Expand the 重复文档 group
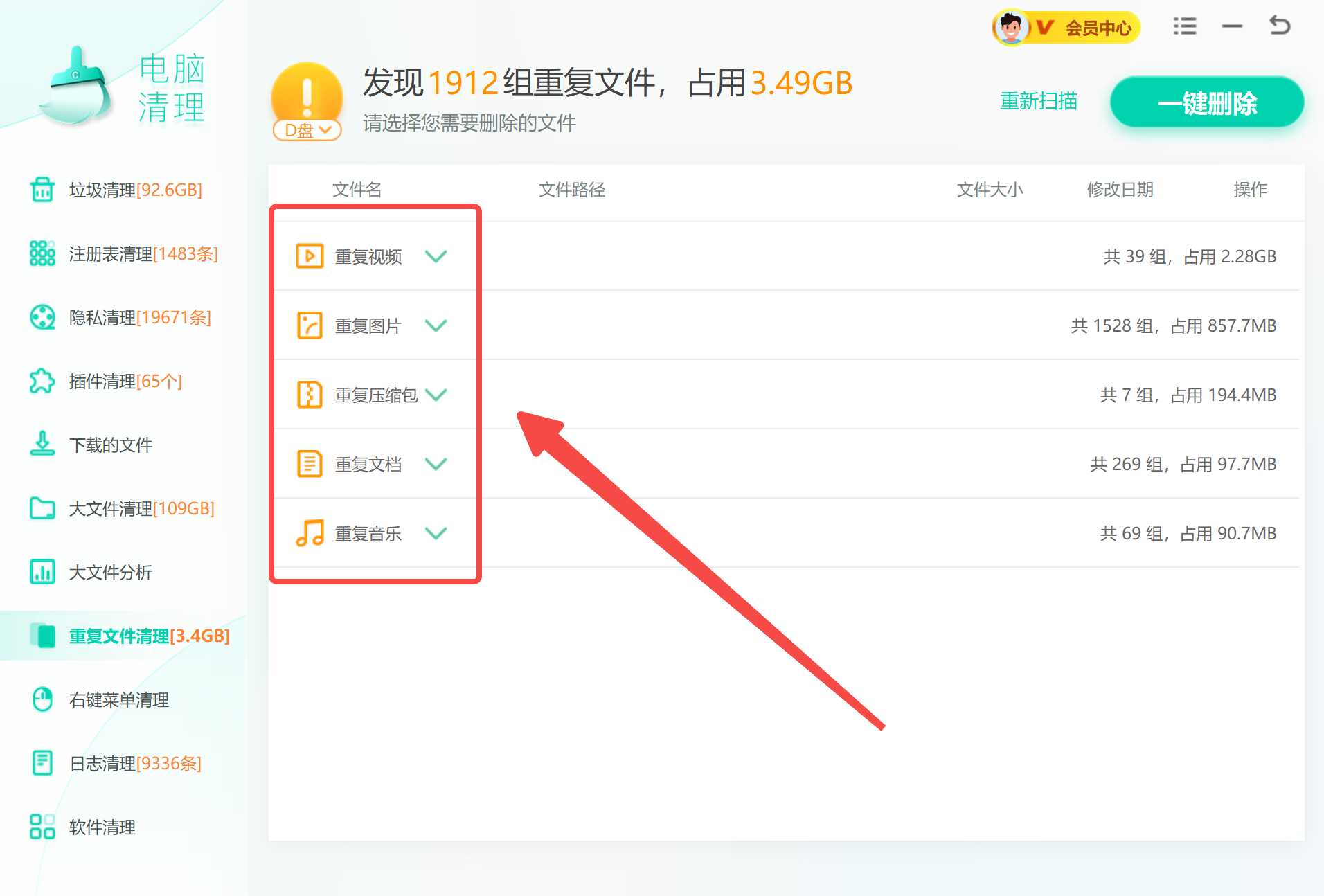The width and height of the screenshot is (1324, 896). coord(436,464)
